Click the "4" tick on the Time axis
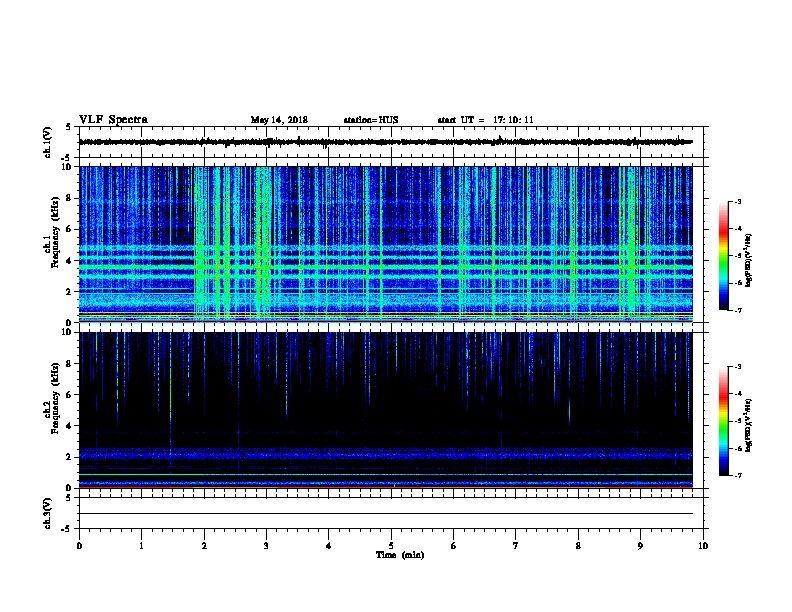The height and width of the screenshot is (612, 792). point(329,546)
